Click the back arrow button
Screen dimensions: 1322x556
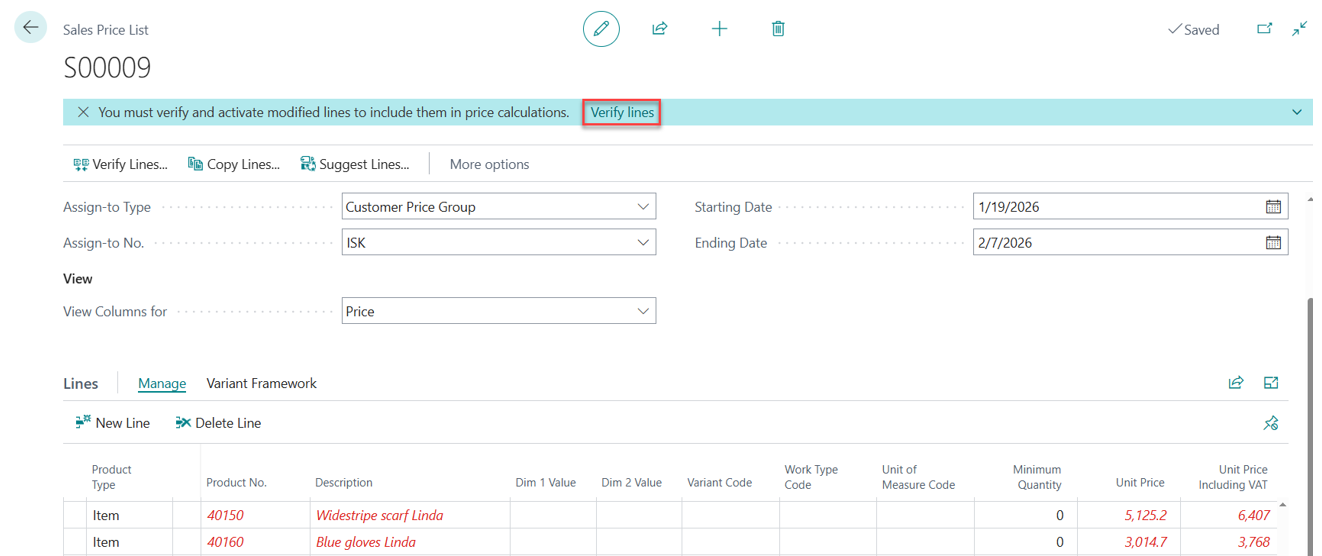click(30, 28)
